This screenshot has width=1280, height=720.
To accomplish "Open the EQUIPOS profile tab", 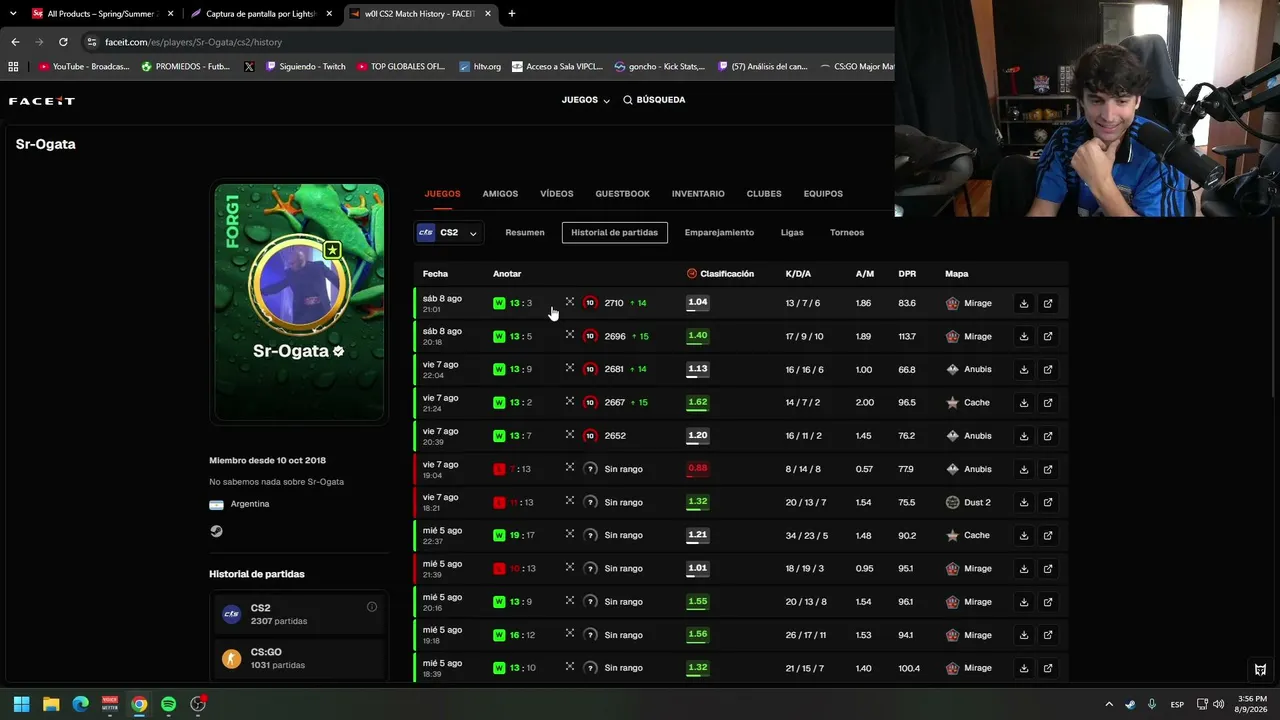I will [823, 194].
